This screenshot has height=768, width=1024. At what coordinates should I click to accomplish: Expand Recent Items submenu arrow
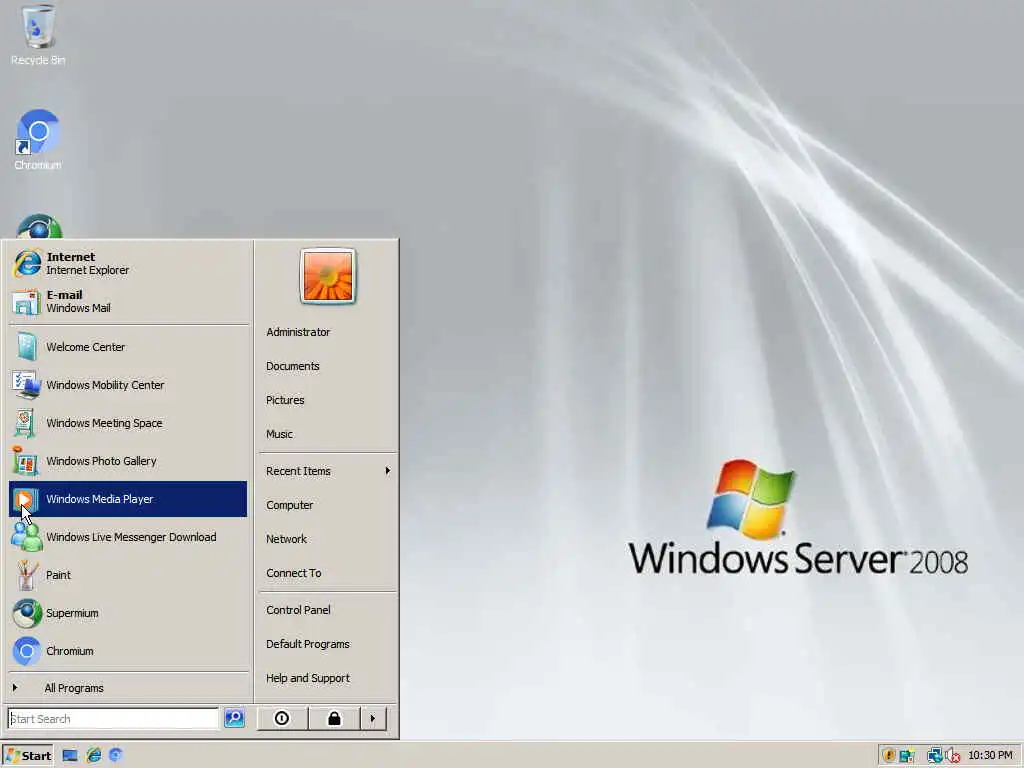387,471
